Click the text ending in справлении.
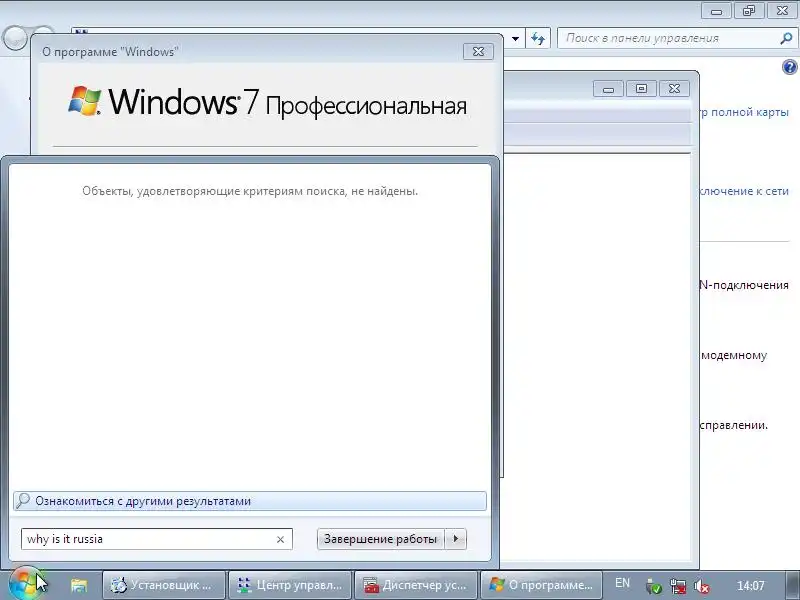Image resolution: width=800 pixels, height=600 pixels. tap(734, 425)
